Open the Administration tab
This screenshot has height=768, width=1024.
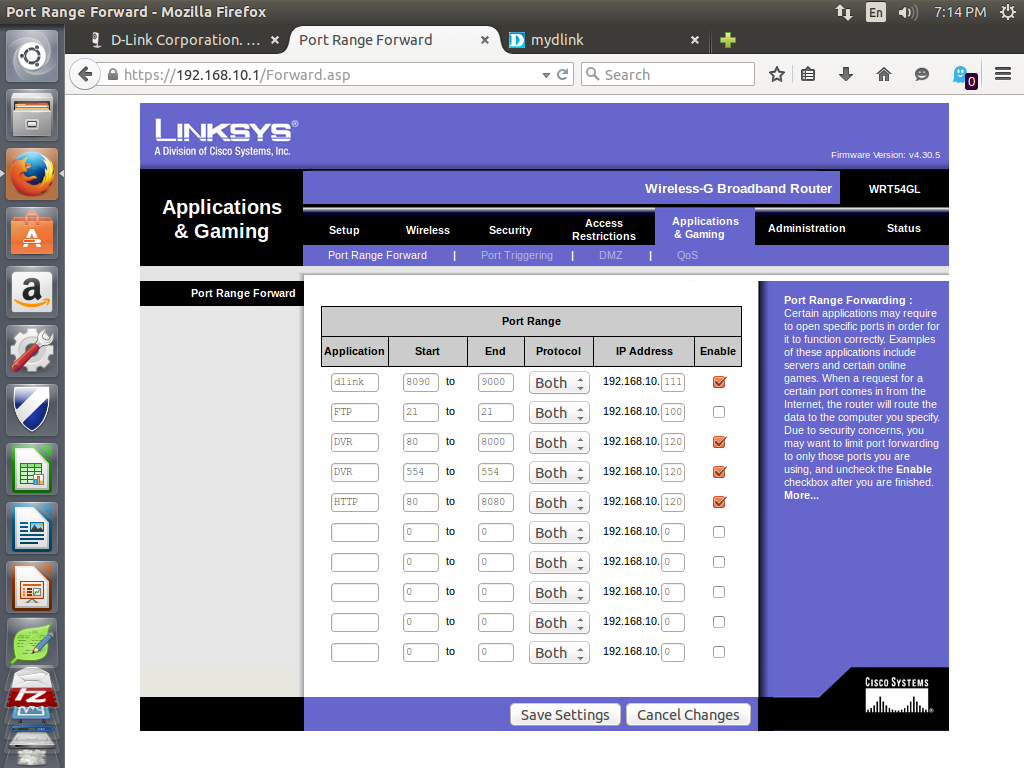tap(807, 228)
